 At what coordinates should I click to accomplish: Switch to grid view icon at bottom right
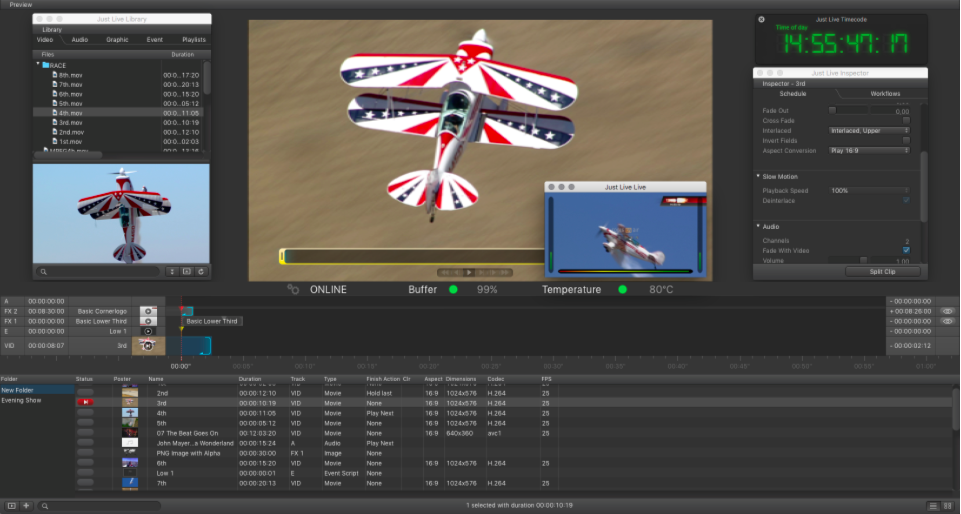[948, 506]
